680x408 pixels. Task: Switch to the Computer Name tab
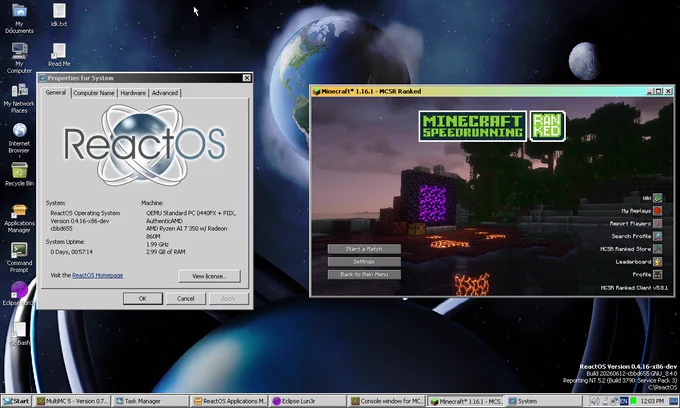coord(94,93)
